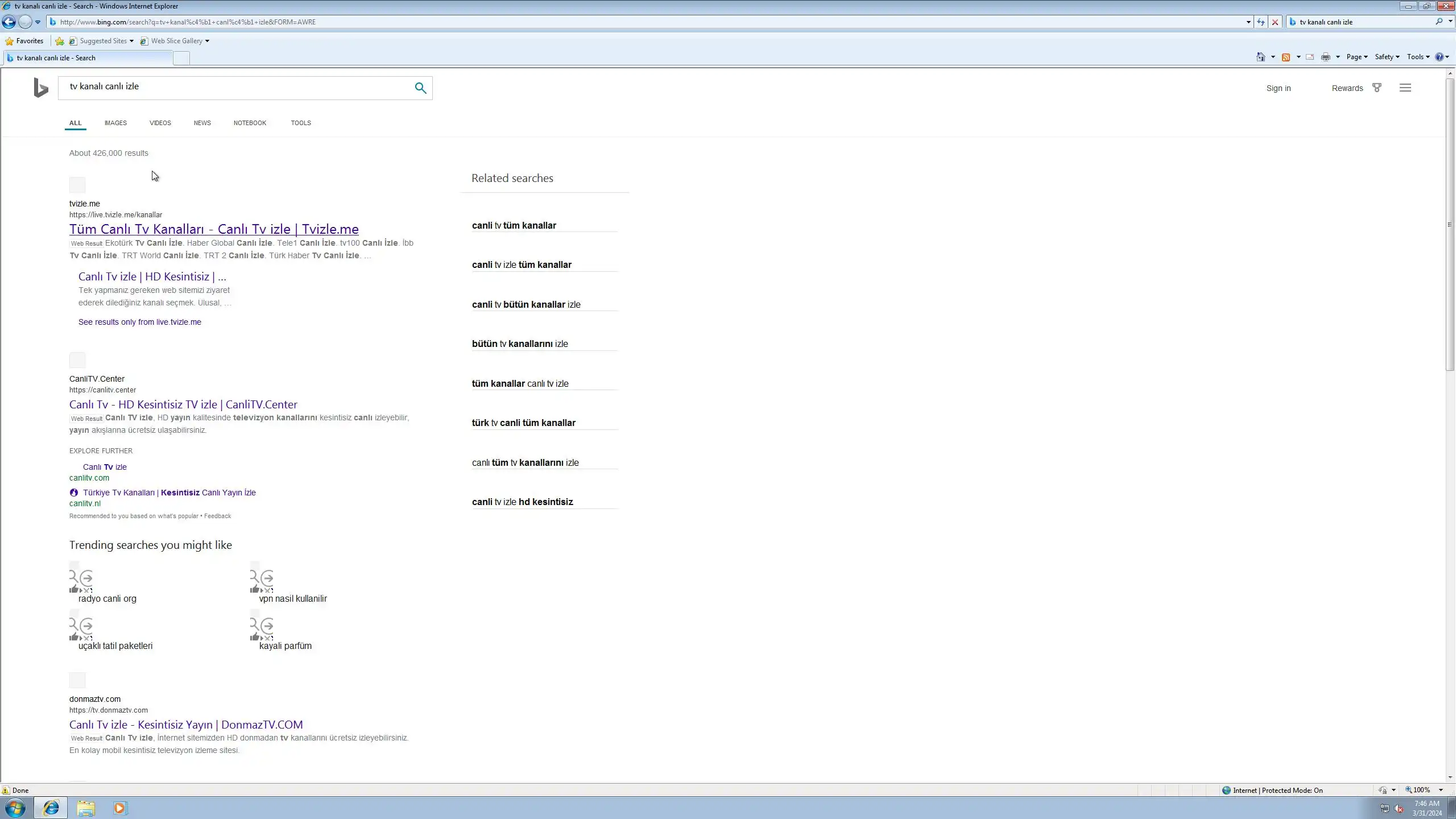This screenshot has width=1456, height=819.
Task: Open Windows Explorer from the taskbar
Action: [x=86, y=808]
